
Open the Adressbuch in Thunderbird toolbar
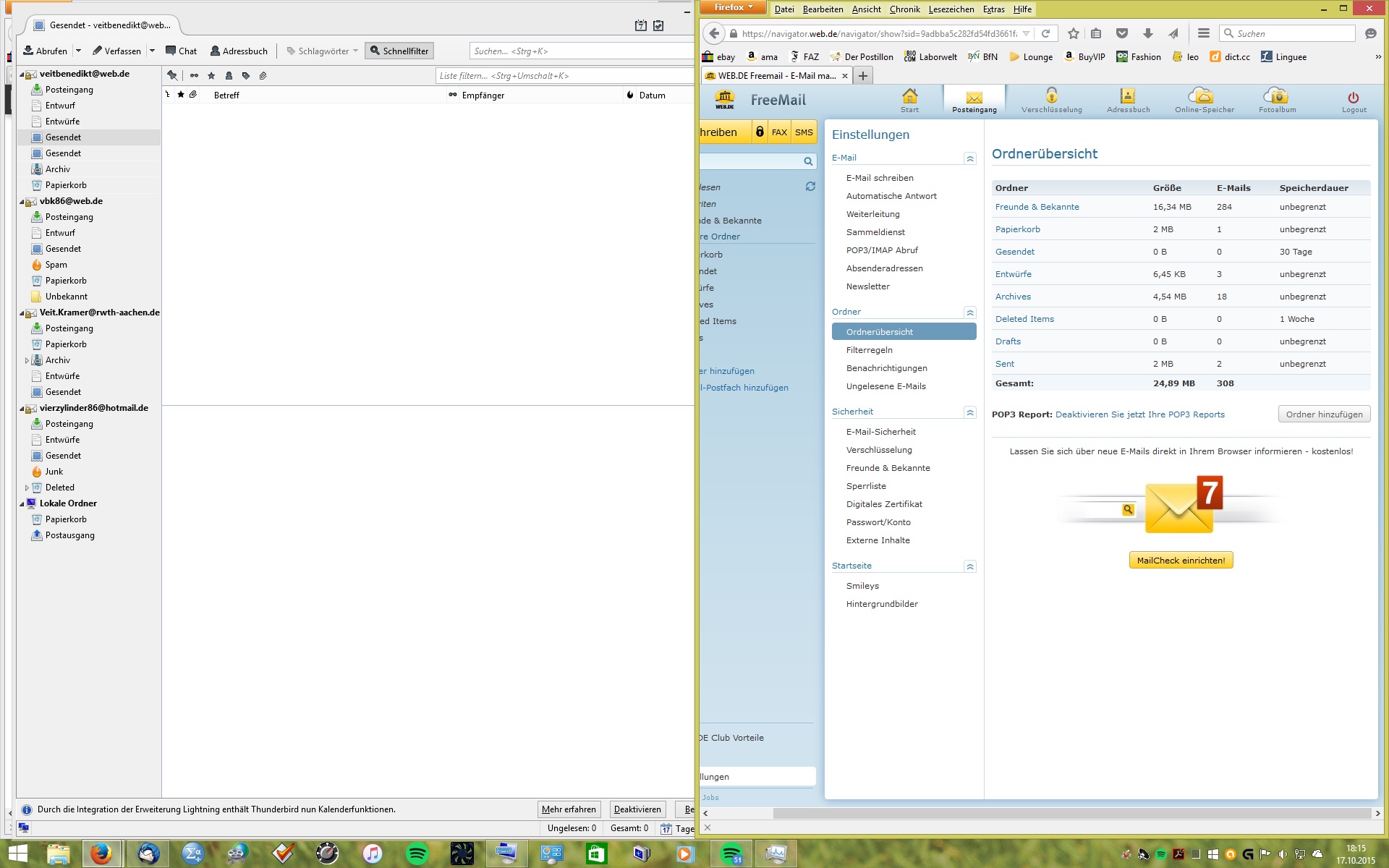239,51
